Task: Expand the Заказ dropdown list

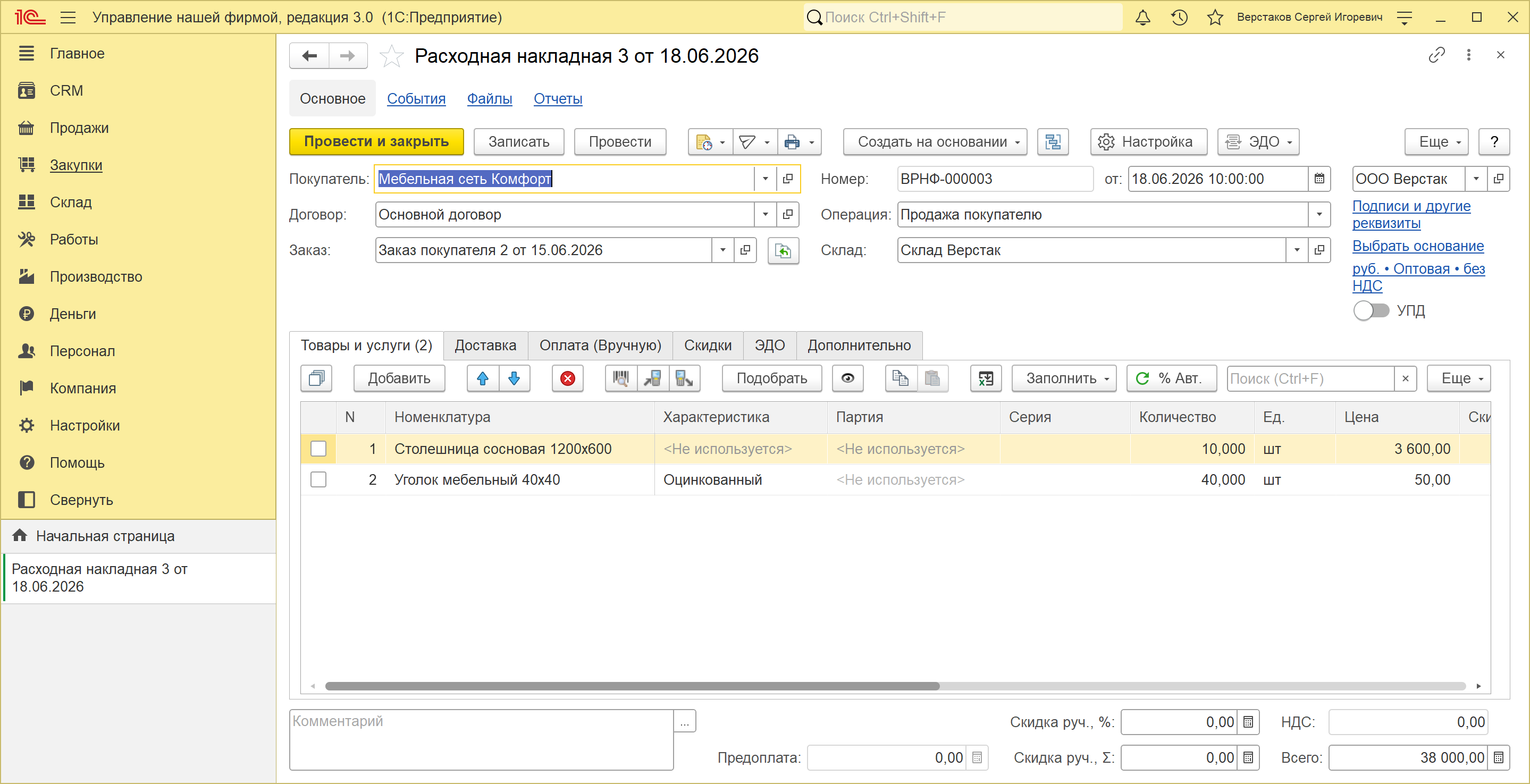Action: point(722,250)
